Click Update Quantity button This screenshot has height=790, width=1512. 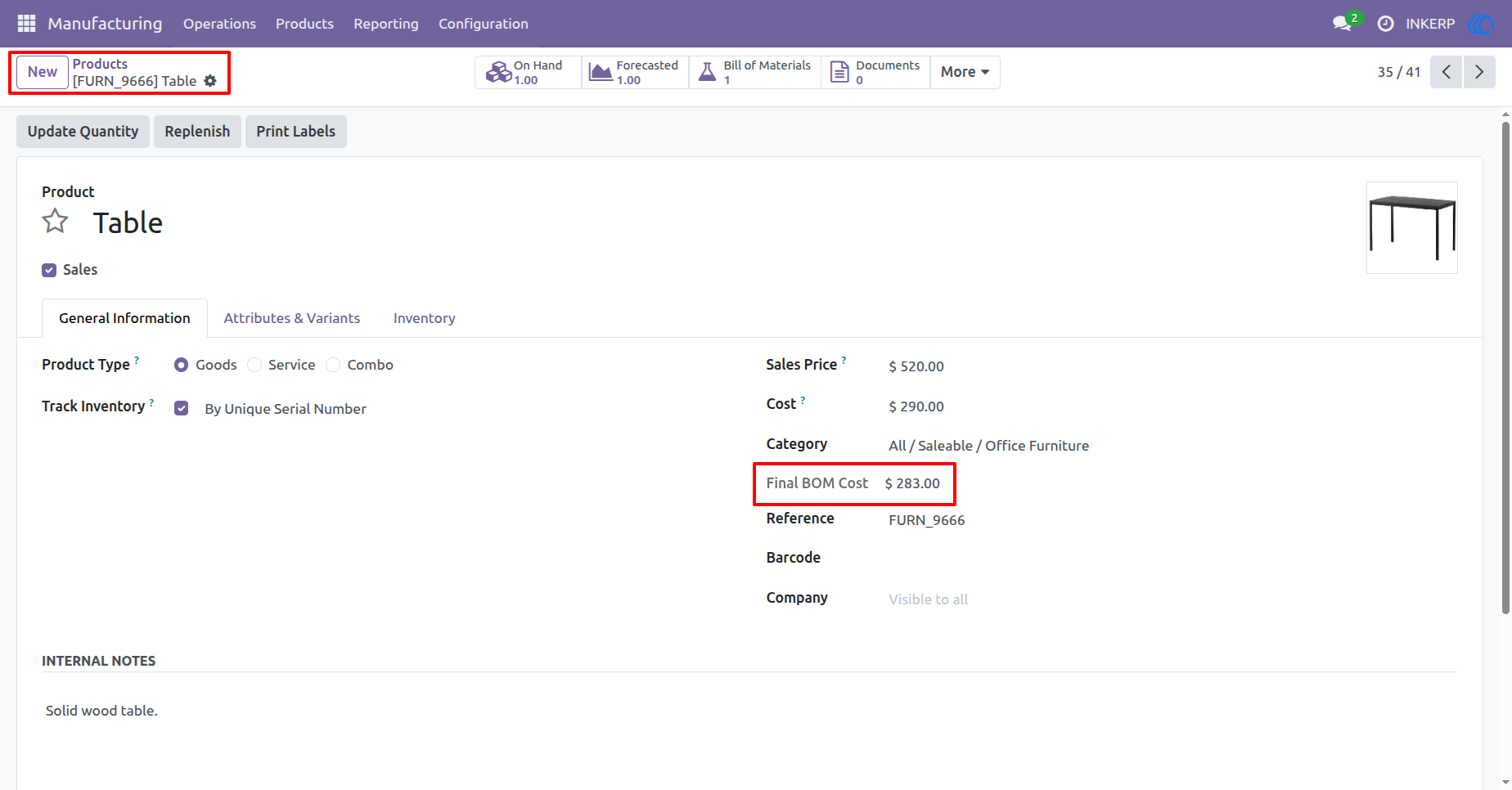pos(83,132)
